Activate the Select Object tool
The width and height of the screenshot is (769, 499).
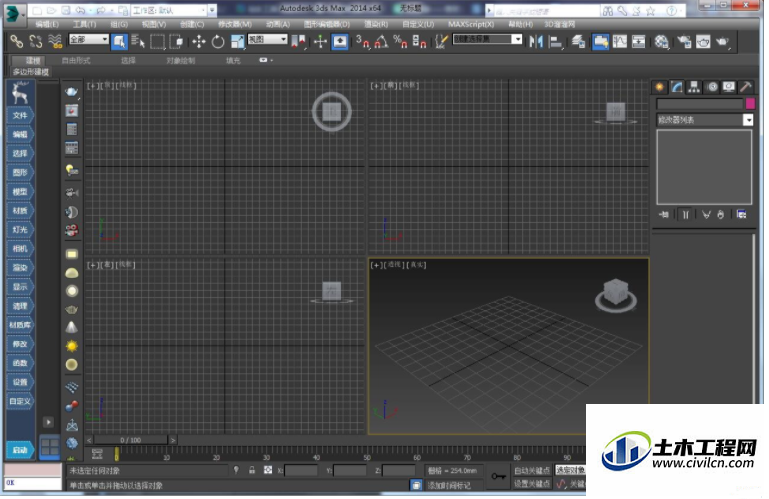pyautogui.click(x=119, y=42)
